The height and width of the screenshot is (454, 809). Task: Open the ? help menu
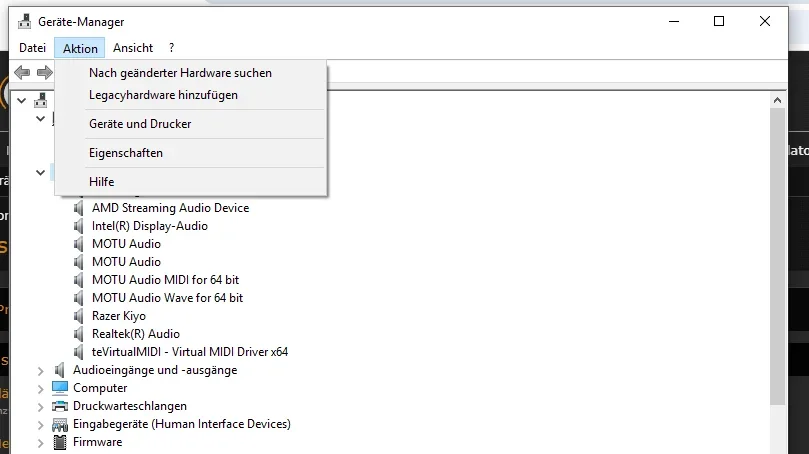pyautogui.click(x=171, y=48)
